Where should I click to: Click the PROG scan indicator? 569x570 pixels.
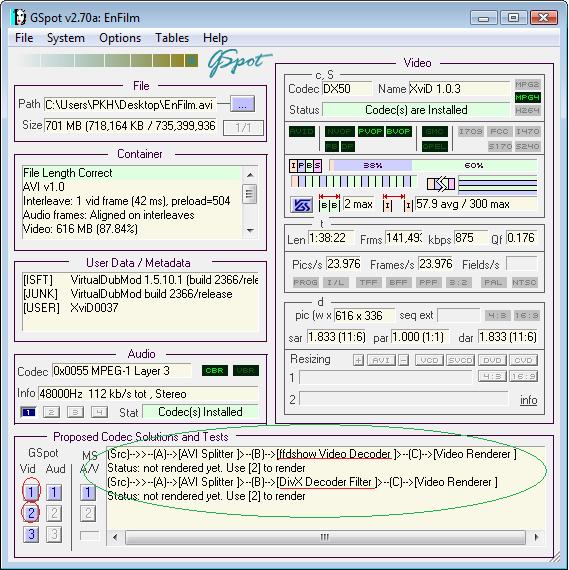(x=305, y=282)
